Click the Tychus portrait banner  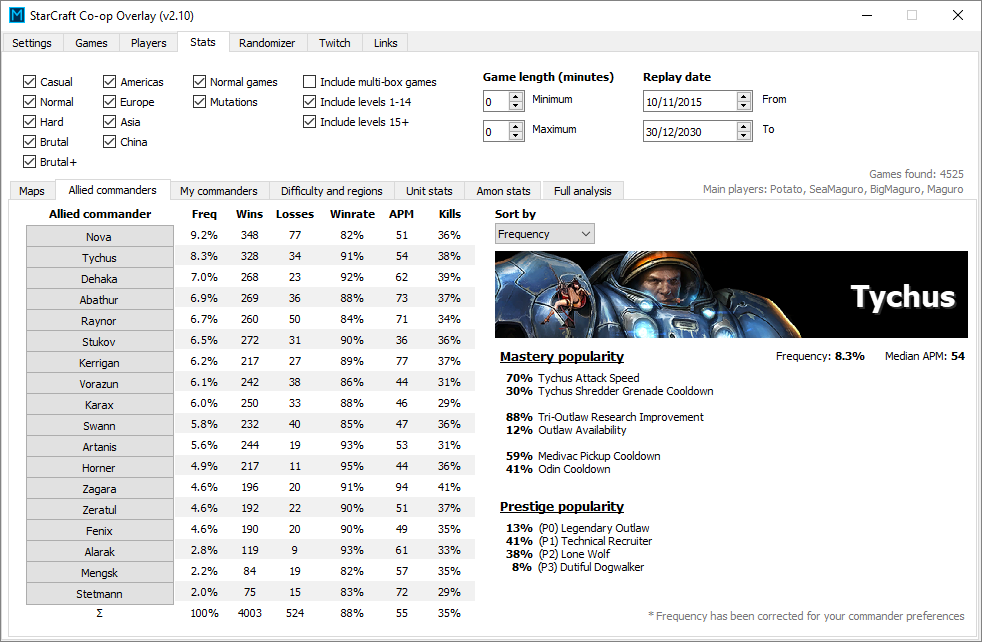[731, 294]
